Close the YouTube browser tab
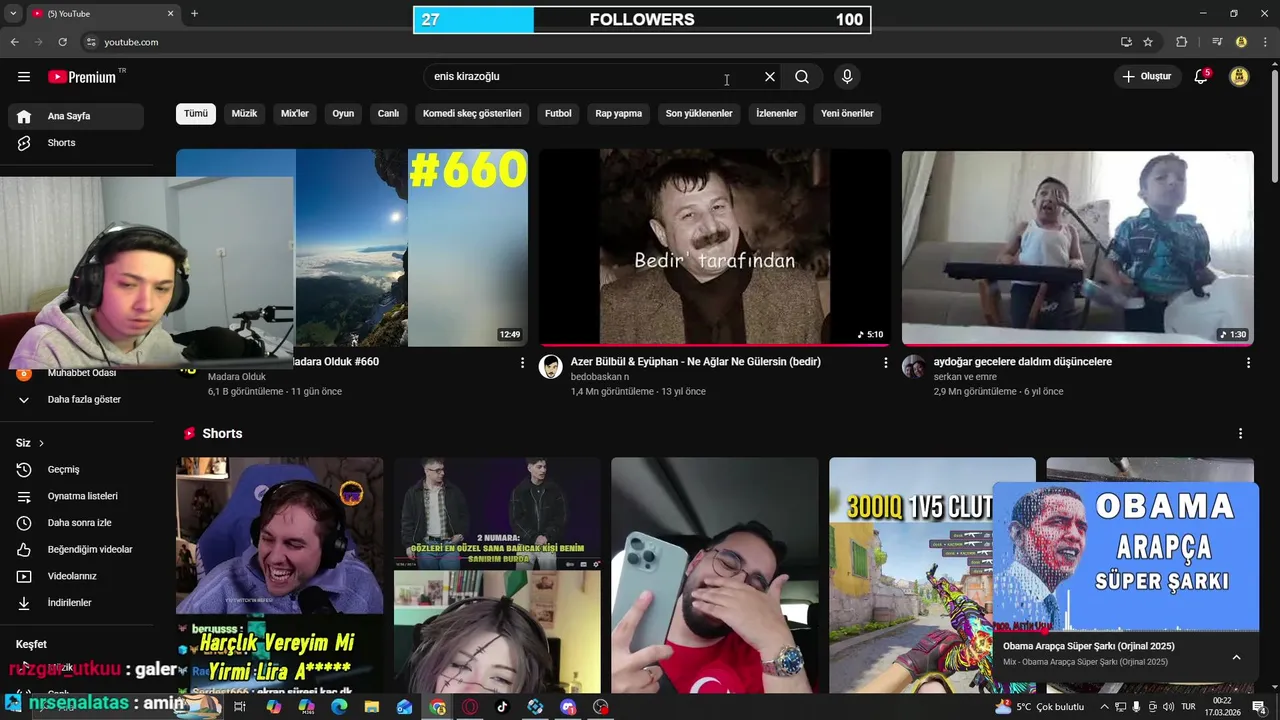Viewport: 1280px width, 720px height. 170,13
